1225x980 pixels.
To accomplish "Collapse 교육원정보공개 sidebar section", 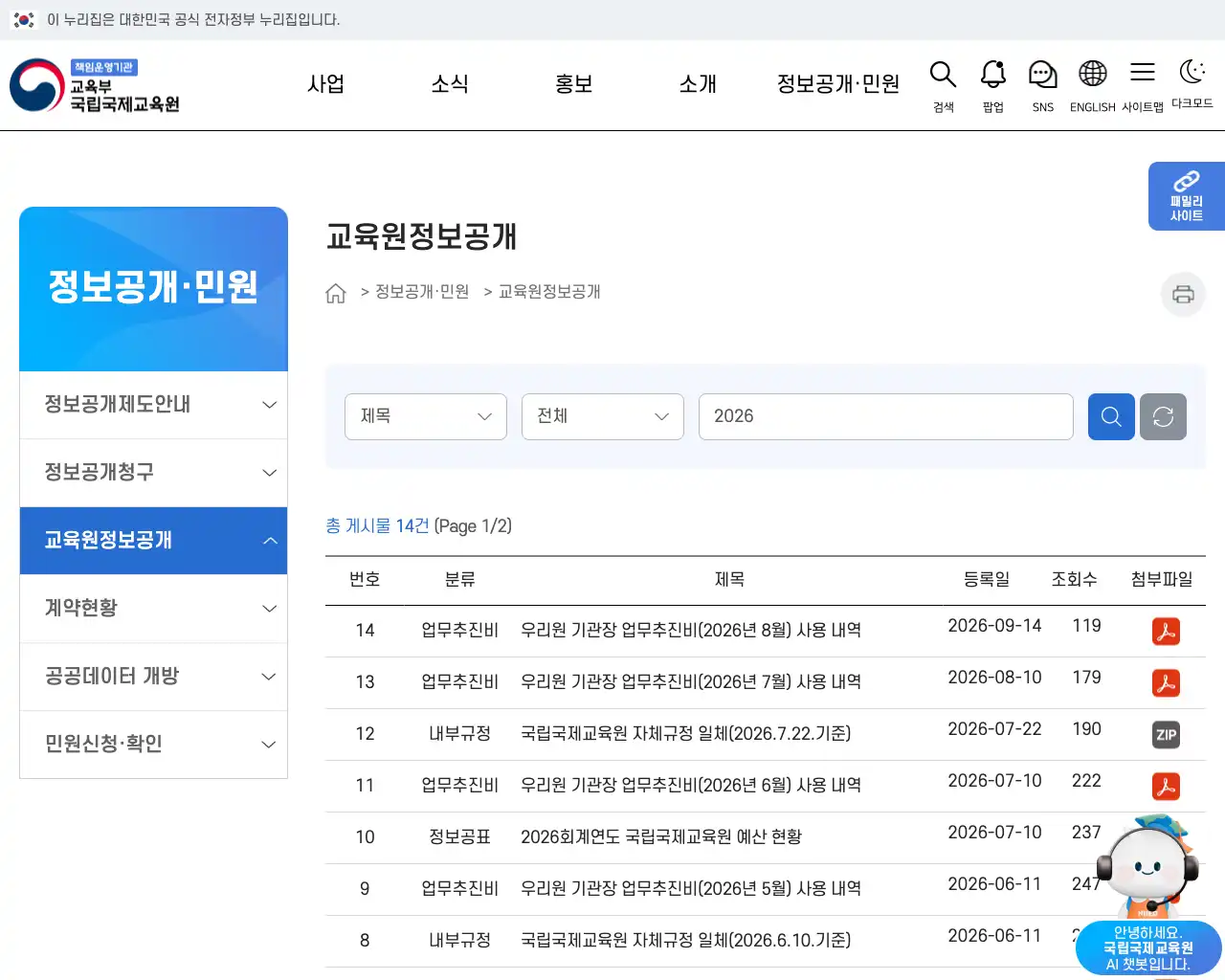I will (x=153, y=541).
